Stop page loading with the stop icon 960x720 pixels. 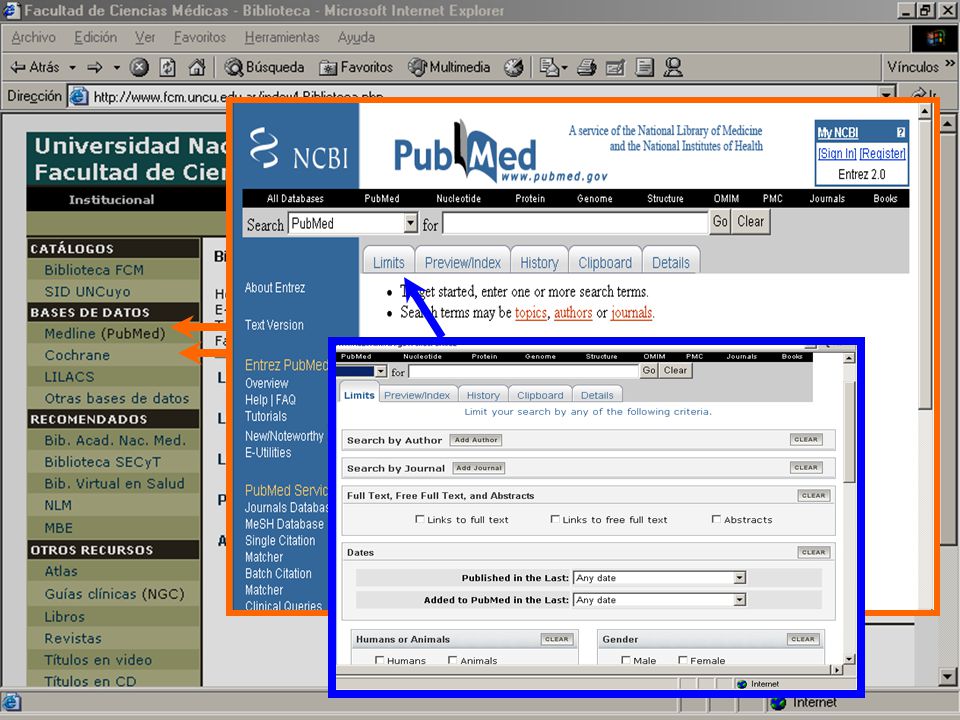coord(139,67)
